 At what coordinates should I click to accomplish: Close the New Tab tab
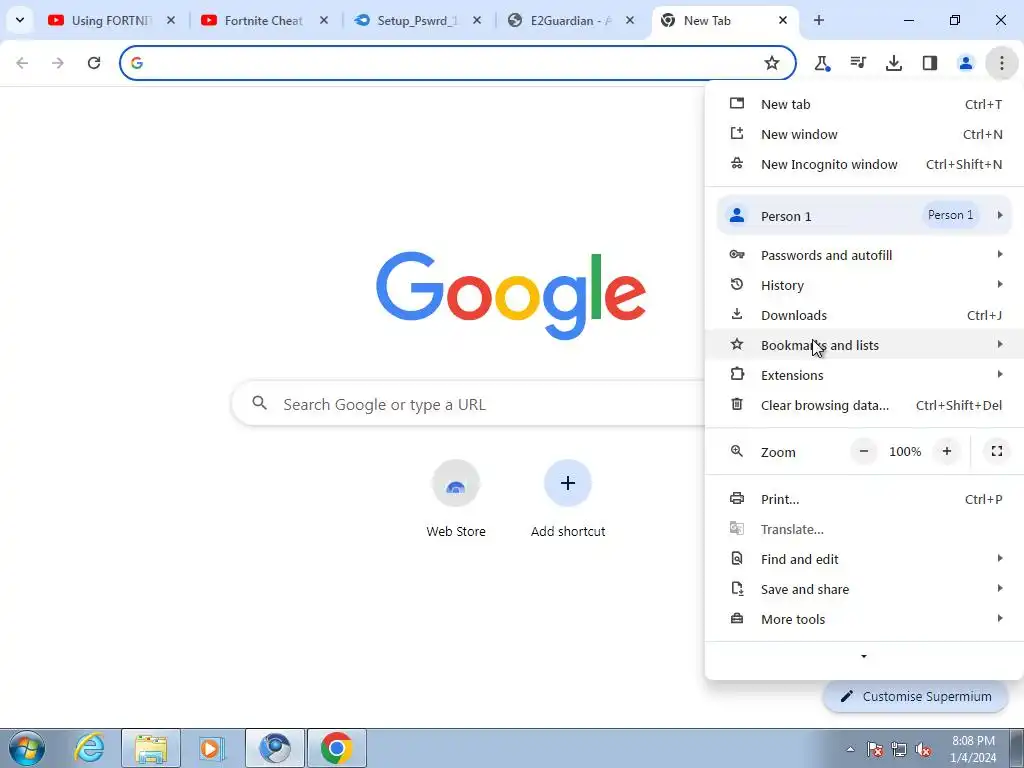[783, 20]
